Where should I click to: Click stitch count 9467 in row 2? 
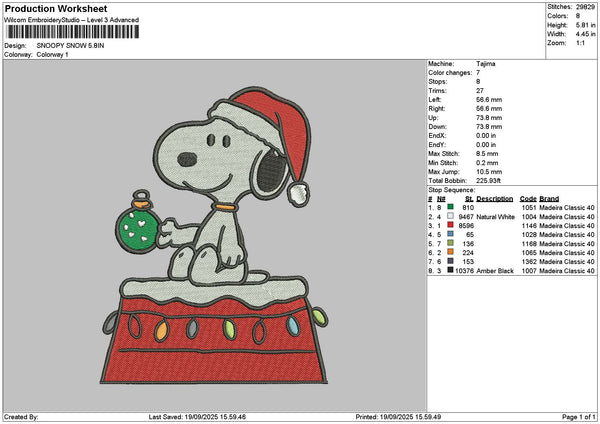(466, 217)
